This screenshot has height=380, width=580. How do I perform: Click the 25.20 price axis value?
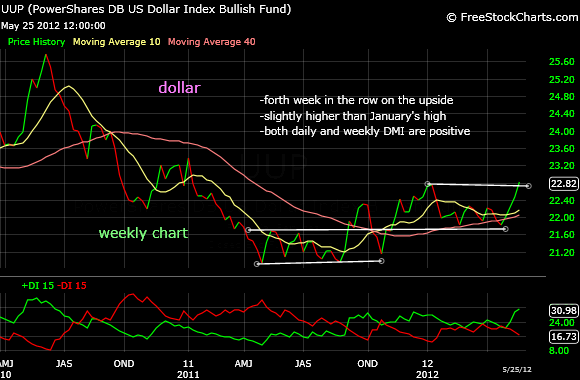tap(562, 80)
